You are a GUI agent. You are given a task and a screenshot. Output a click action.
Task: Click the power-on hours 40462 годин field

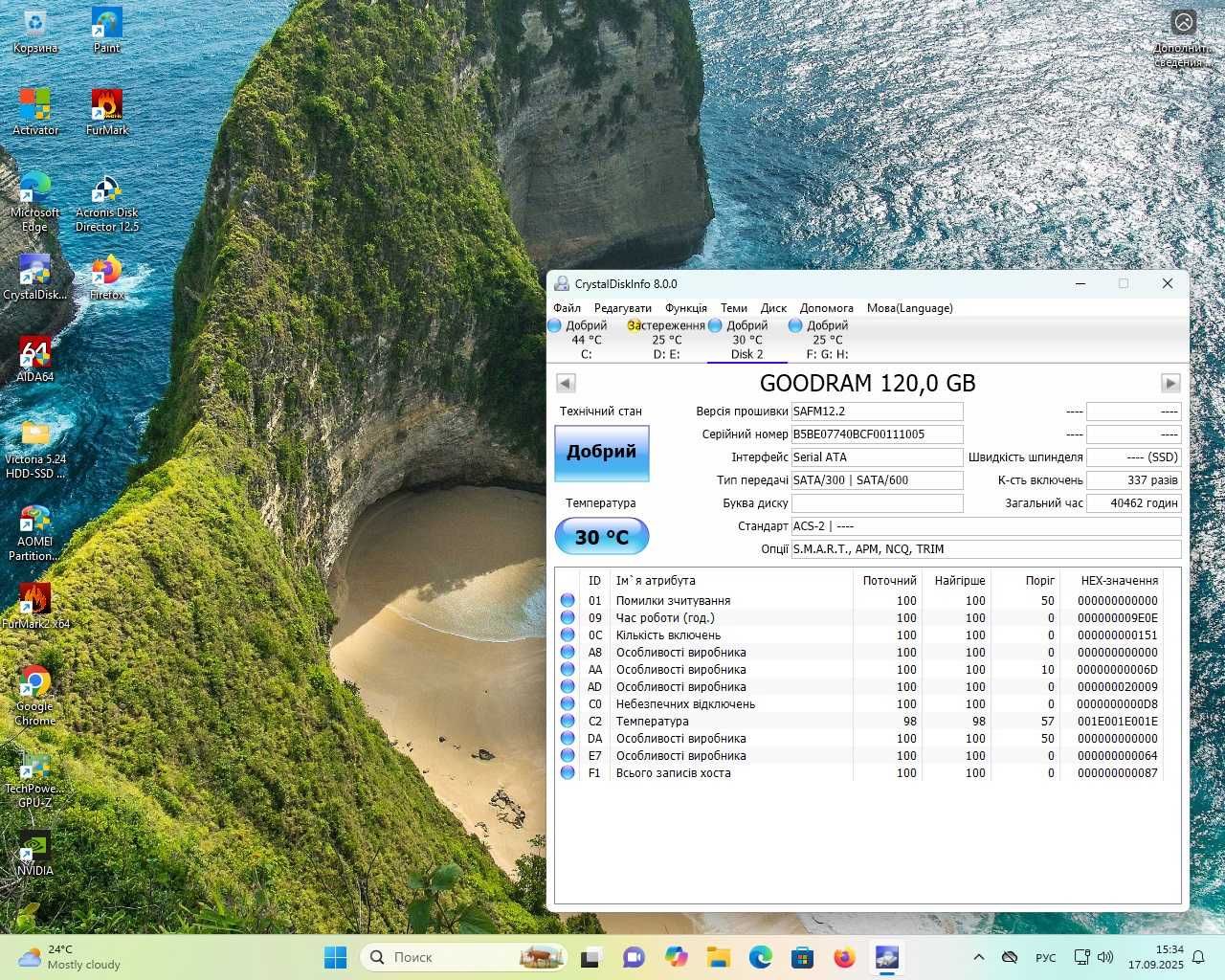click(1134, 503)
